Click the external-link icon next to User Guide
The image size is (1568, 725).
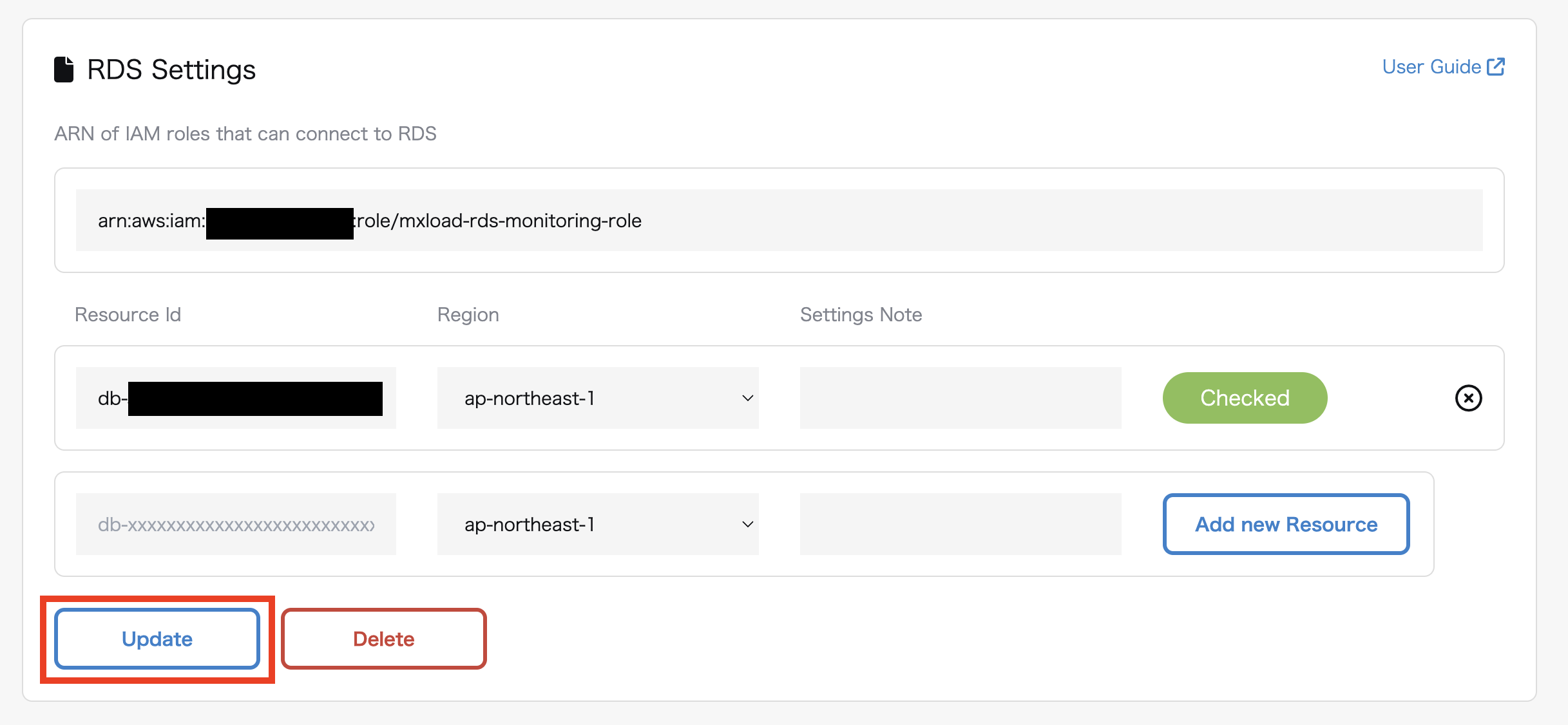(1495, 67)
